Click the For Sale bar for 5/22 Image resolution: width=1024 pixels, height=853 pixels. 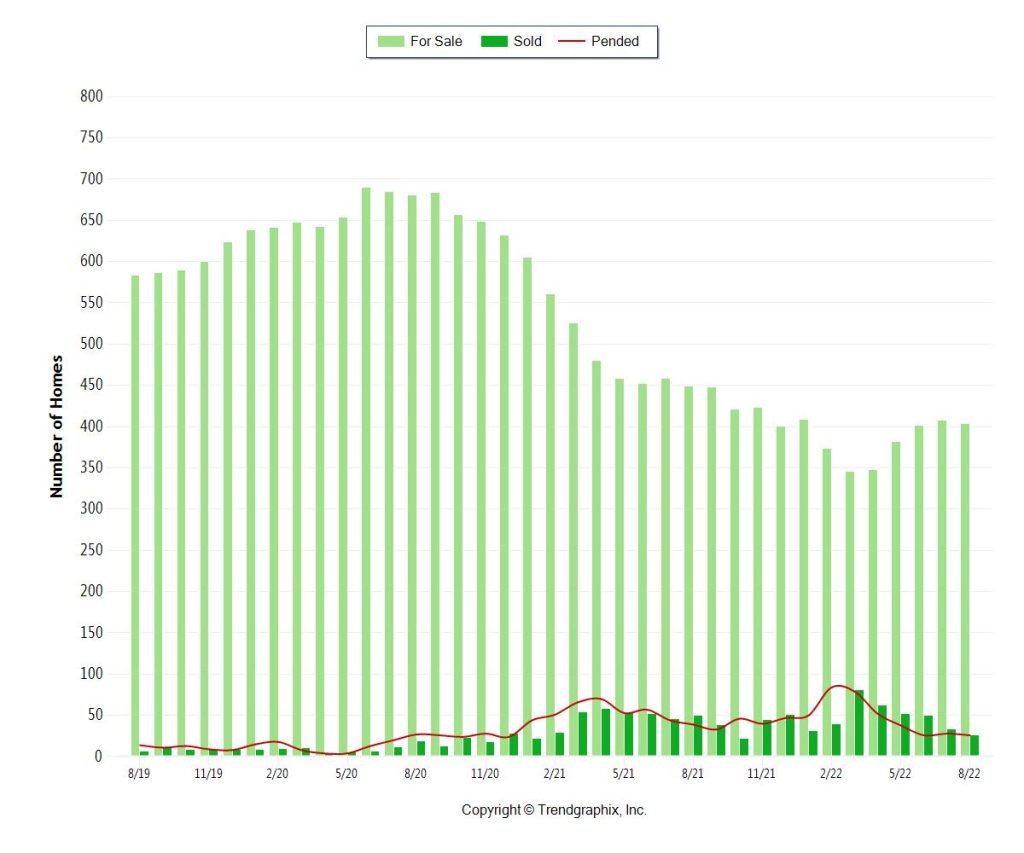896,599
